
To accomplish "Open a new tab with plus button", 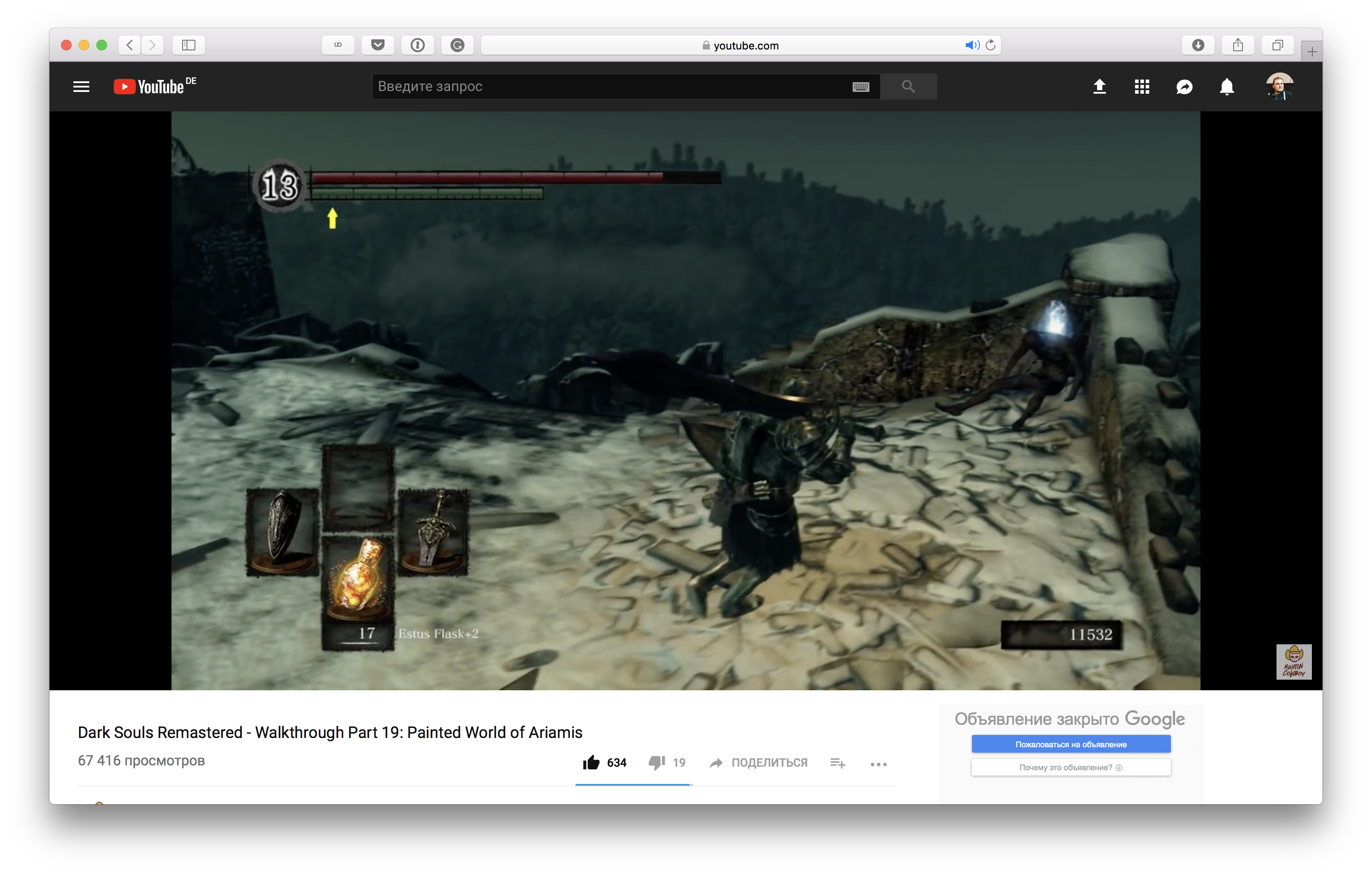I will pos(1311,52).
